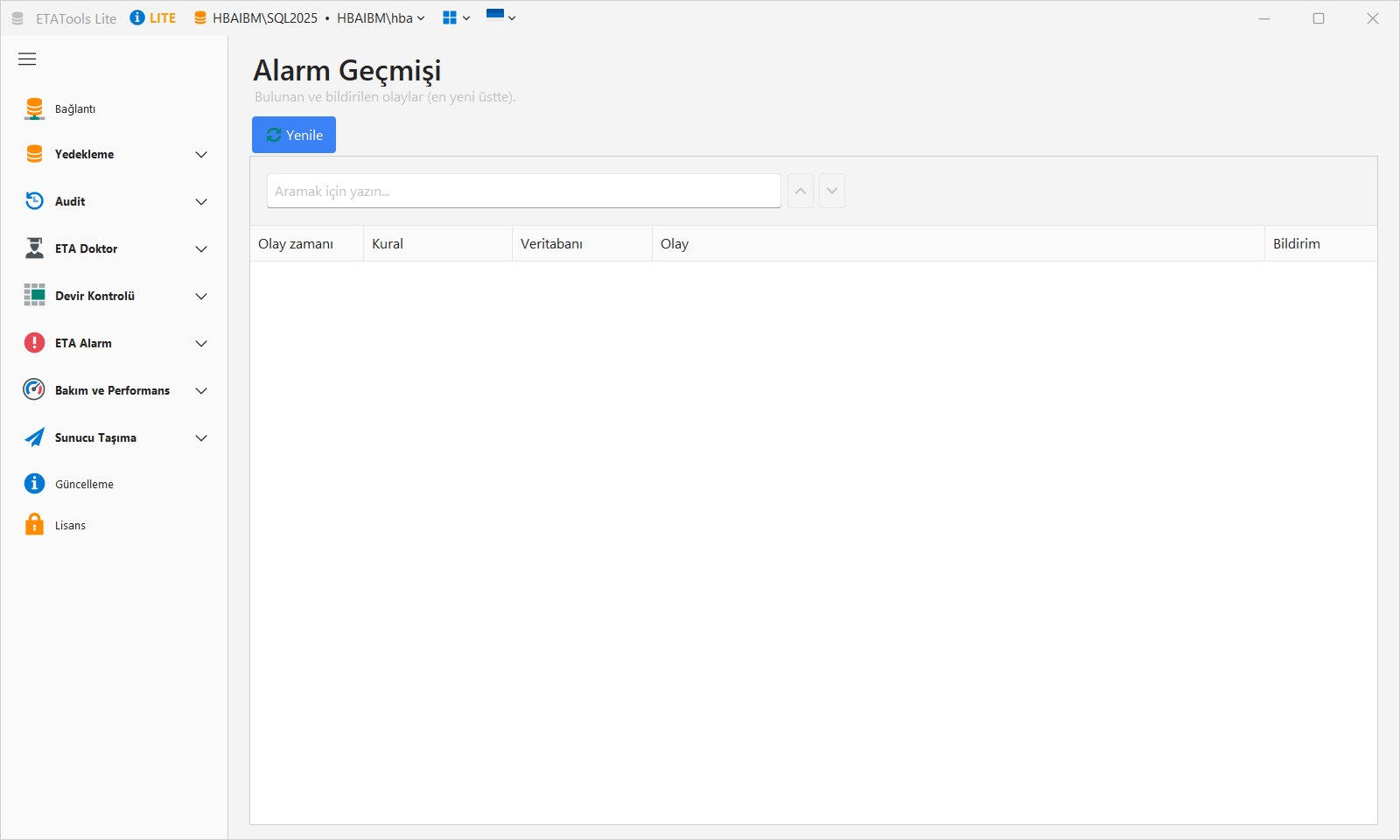
Task: Open the window layout grid icon dropdown
Action: click(x=456, y=17)
